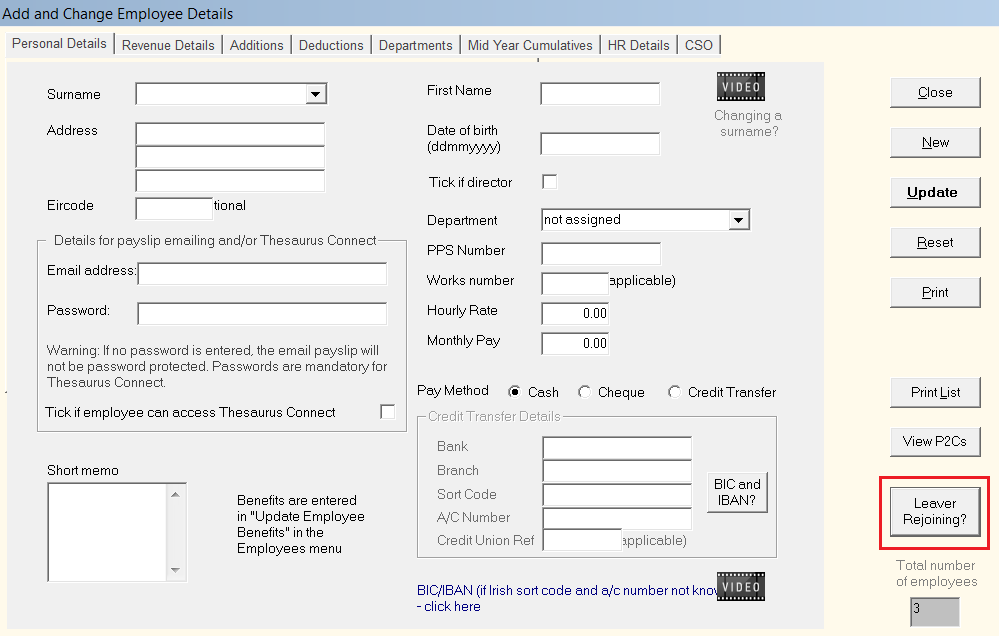Screen dimensions: 999x636
Task: Click the Print List button
Action: coord(935,393)
